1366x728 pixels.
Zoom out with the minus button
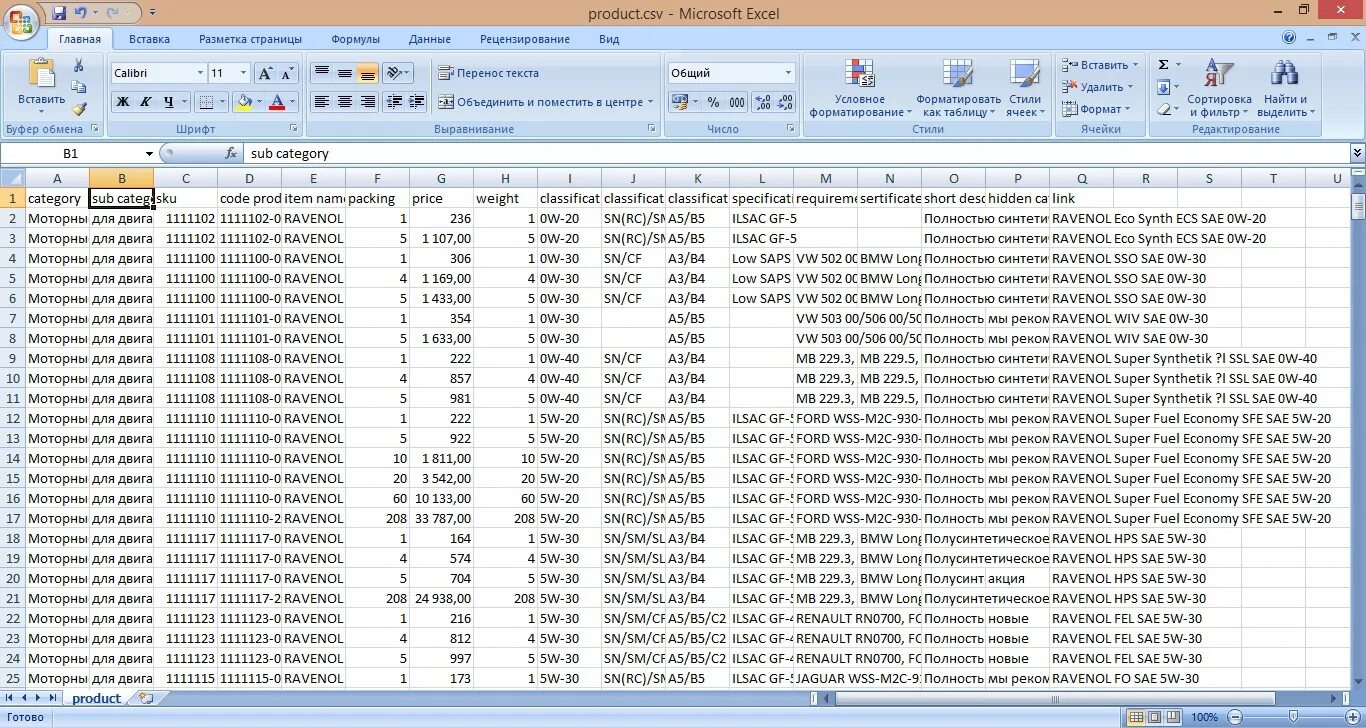[1234, 717]
